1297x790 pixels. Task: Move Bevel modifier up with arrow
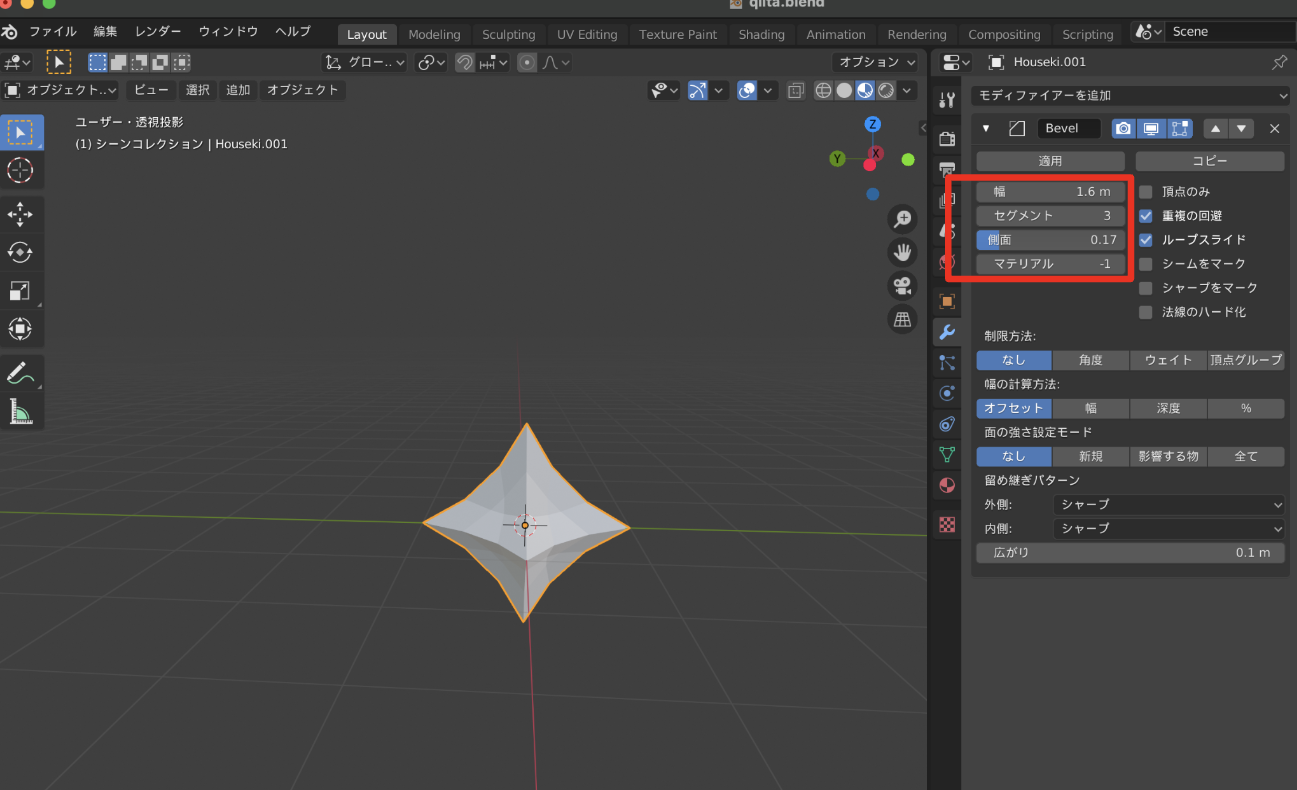point(1215,129)
